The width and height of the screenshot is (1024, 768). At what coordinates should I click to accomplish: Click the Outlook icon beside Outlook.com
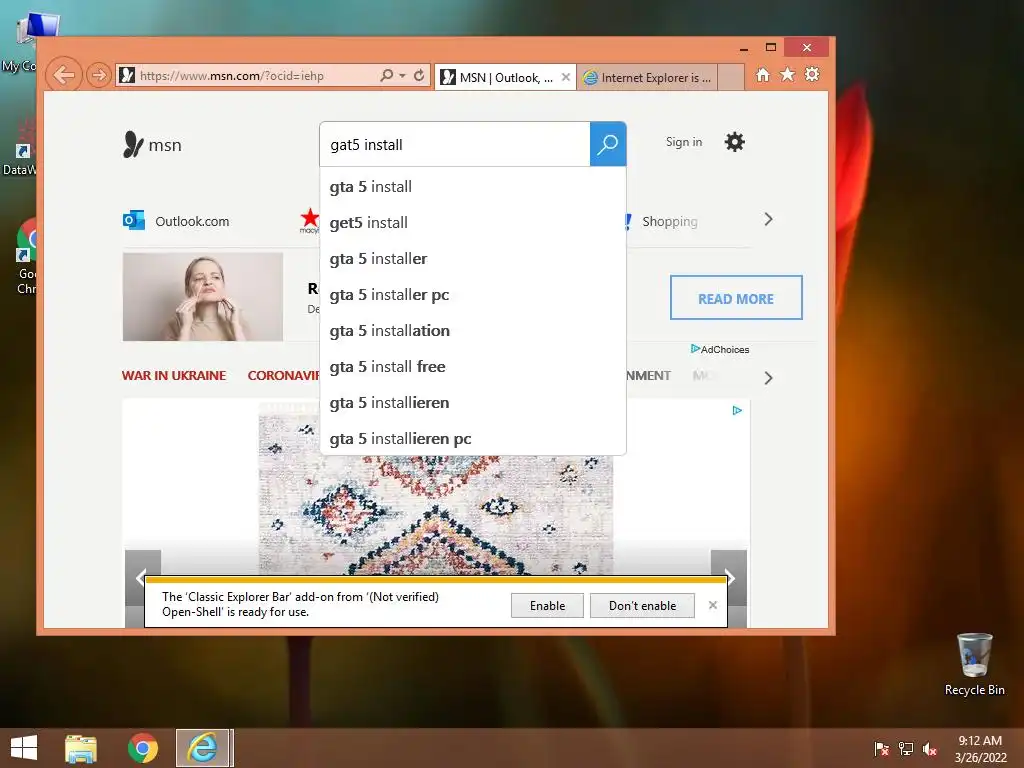click(134, 220)
